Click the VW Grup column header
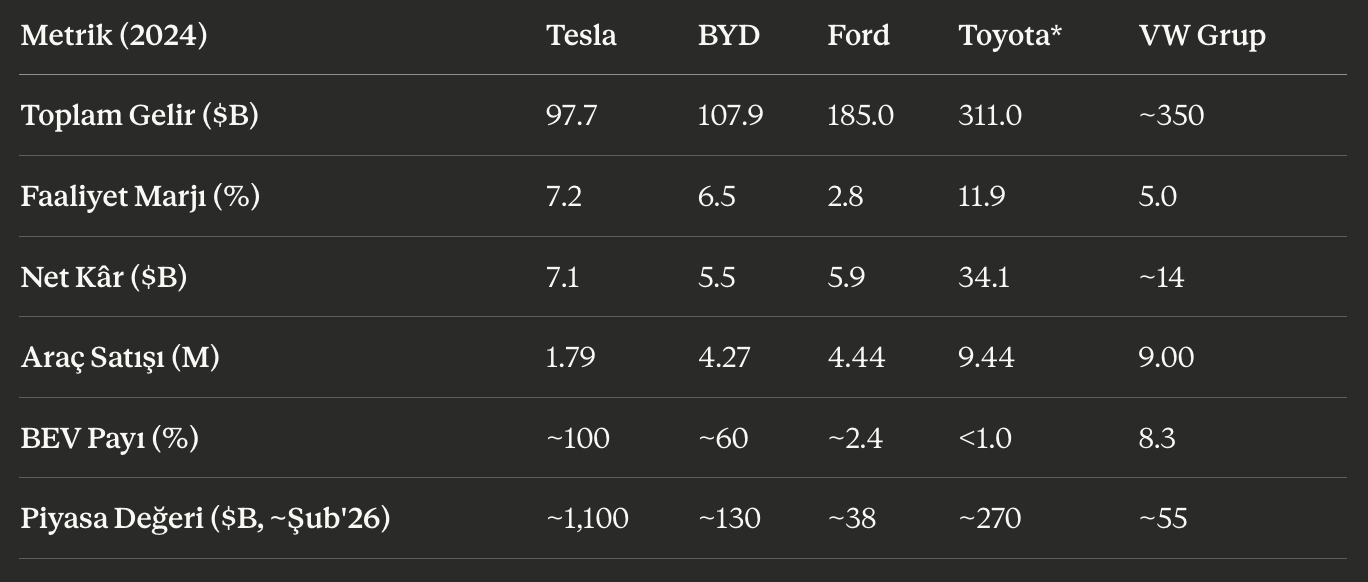1368x582 pixels. (1201, 36)
